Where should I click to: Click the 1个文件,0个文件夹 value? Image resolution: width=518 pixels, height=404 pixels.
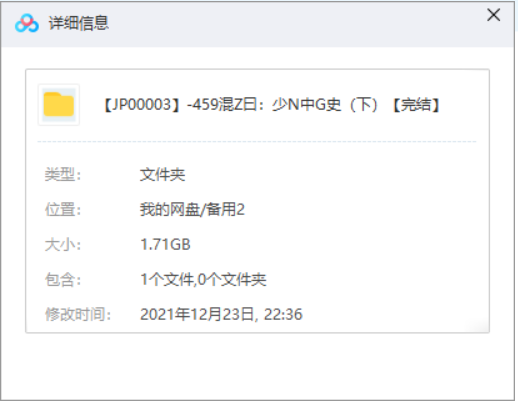tap(203, 279)
